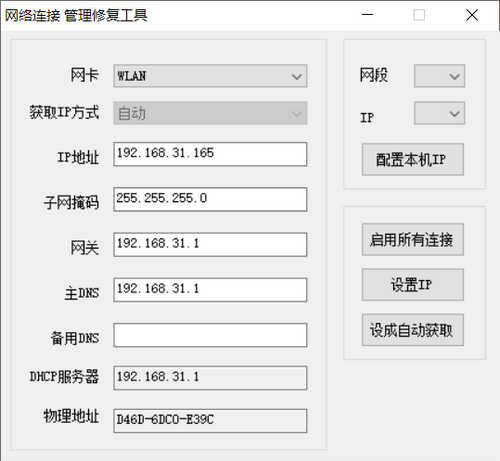
Task: Click the window title 网络连接 管理修复工具
Action: [76, 15]
